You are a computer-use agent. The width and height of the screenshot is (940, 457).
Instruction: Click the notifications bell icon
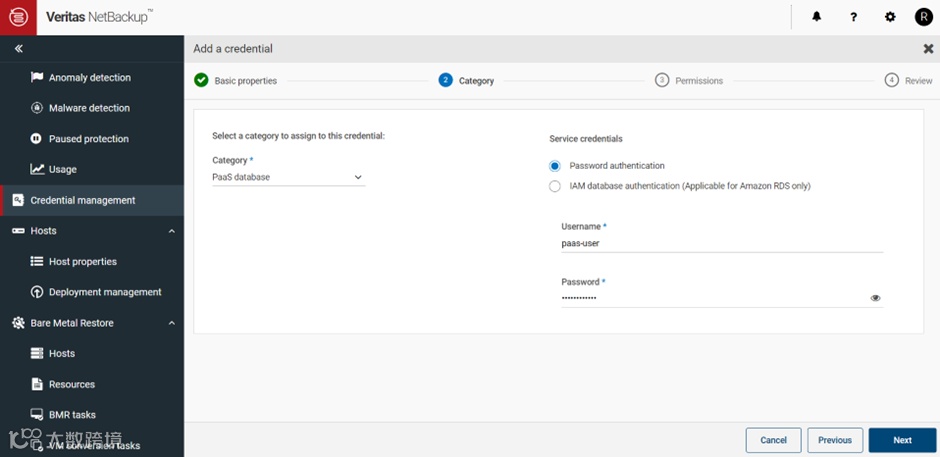[817, 17]
